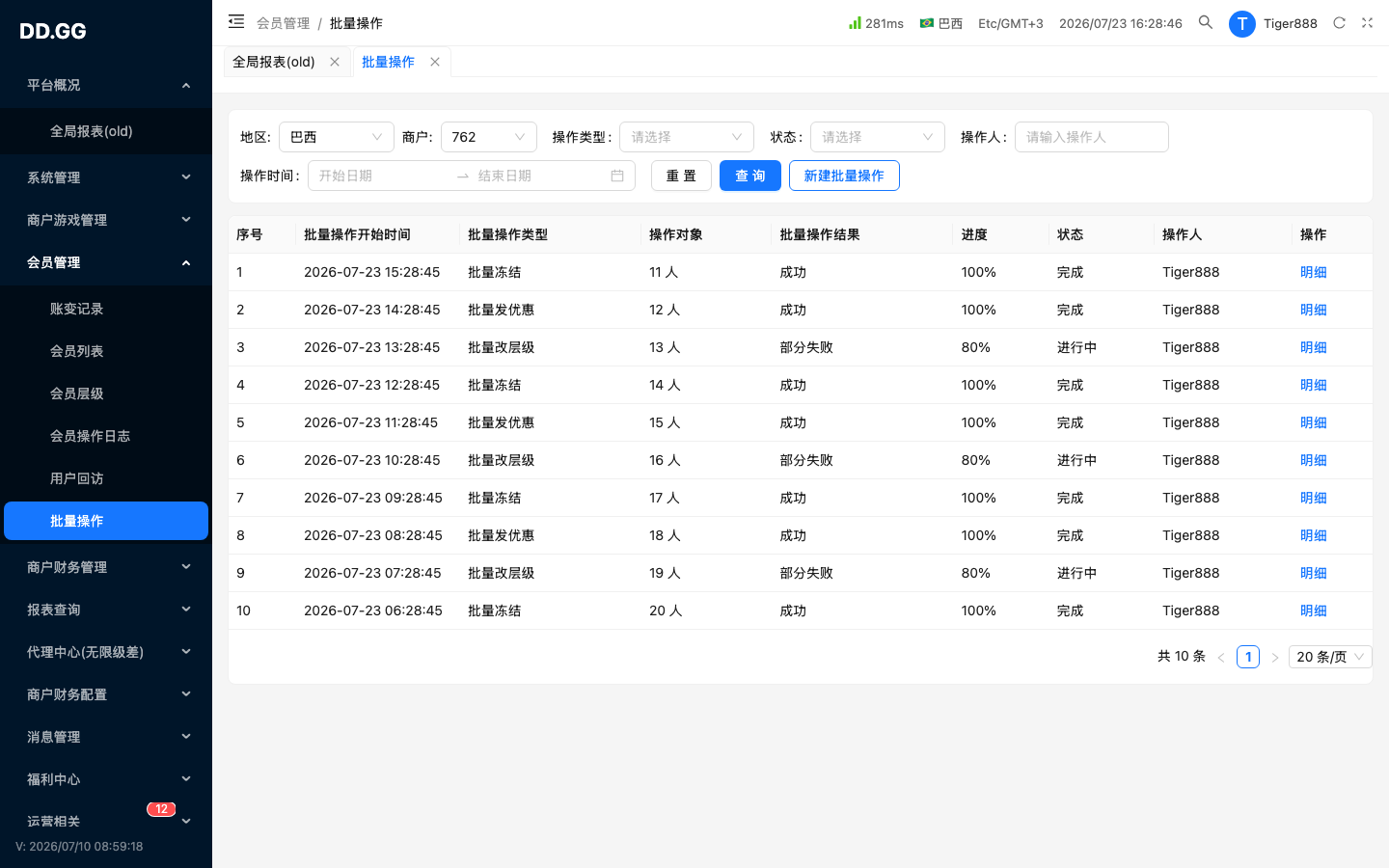Expand the 商户财务管理 menu section
The height and width of the screenshot is (868, 1389).
click(x=106, y=567)
